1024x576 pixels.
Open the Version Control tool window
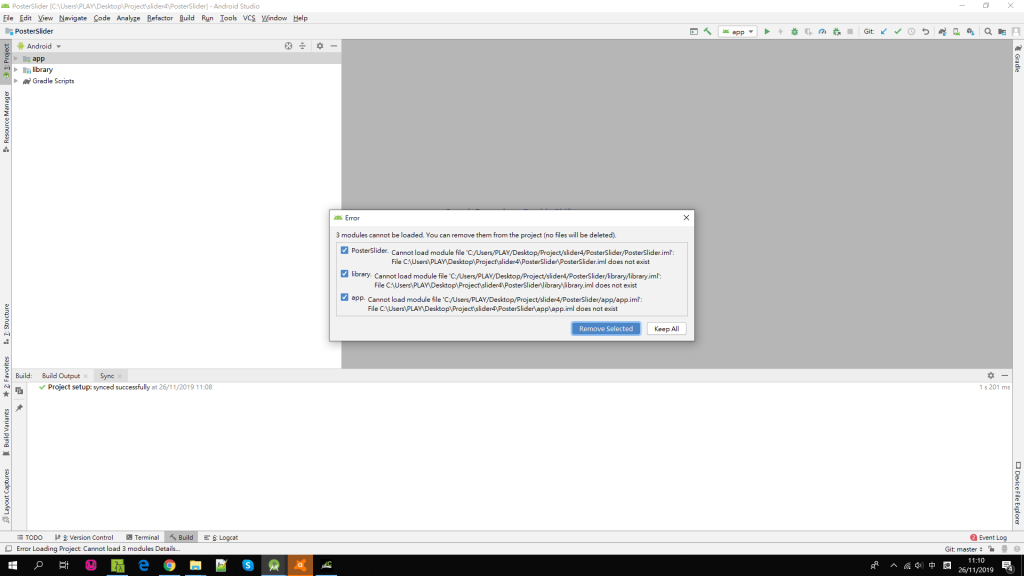tap(84, 537)
